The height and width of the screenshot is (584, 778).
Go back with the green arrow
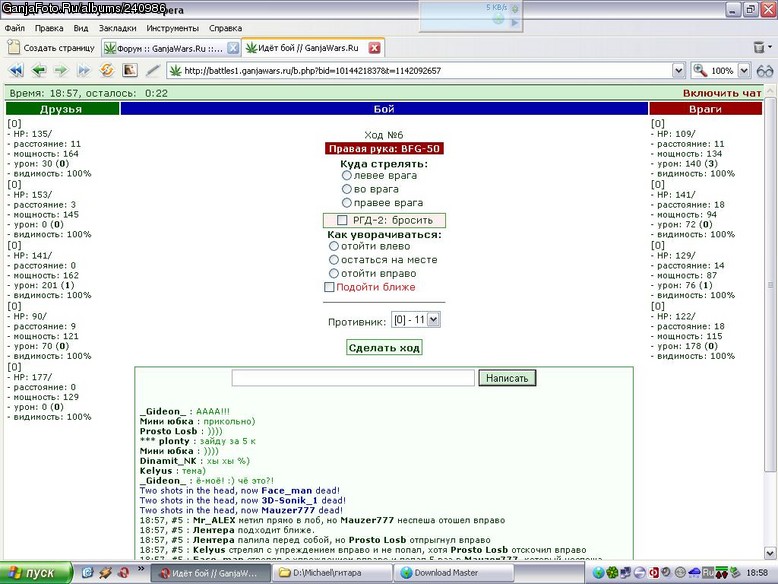pos(39,70)
